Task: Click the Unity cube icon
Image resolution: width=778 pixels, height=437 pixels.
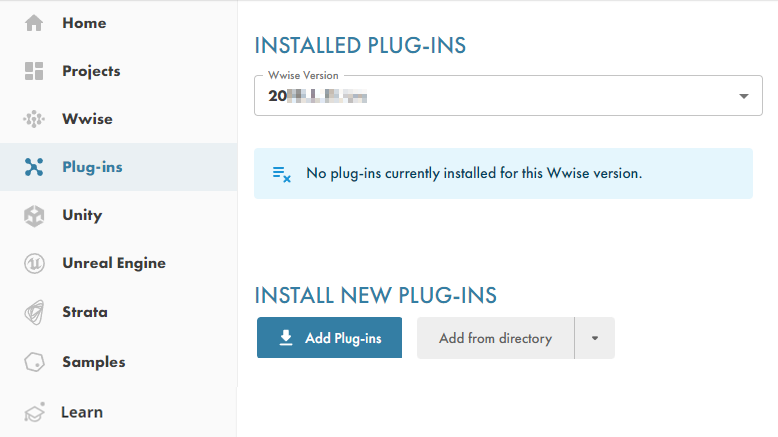Action: coord(34,216)
